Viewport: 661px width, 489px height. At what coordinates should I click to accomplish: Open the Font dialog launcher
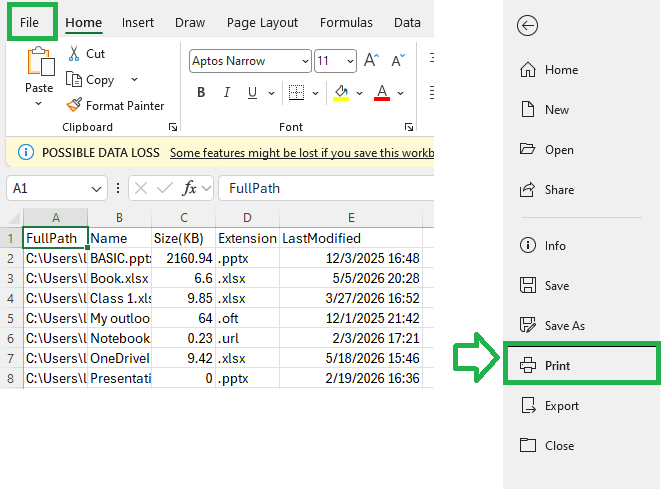[409, 127]
